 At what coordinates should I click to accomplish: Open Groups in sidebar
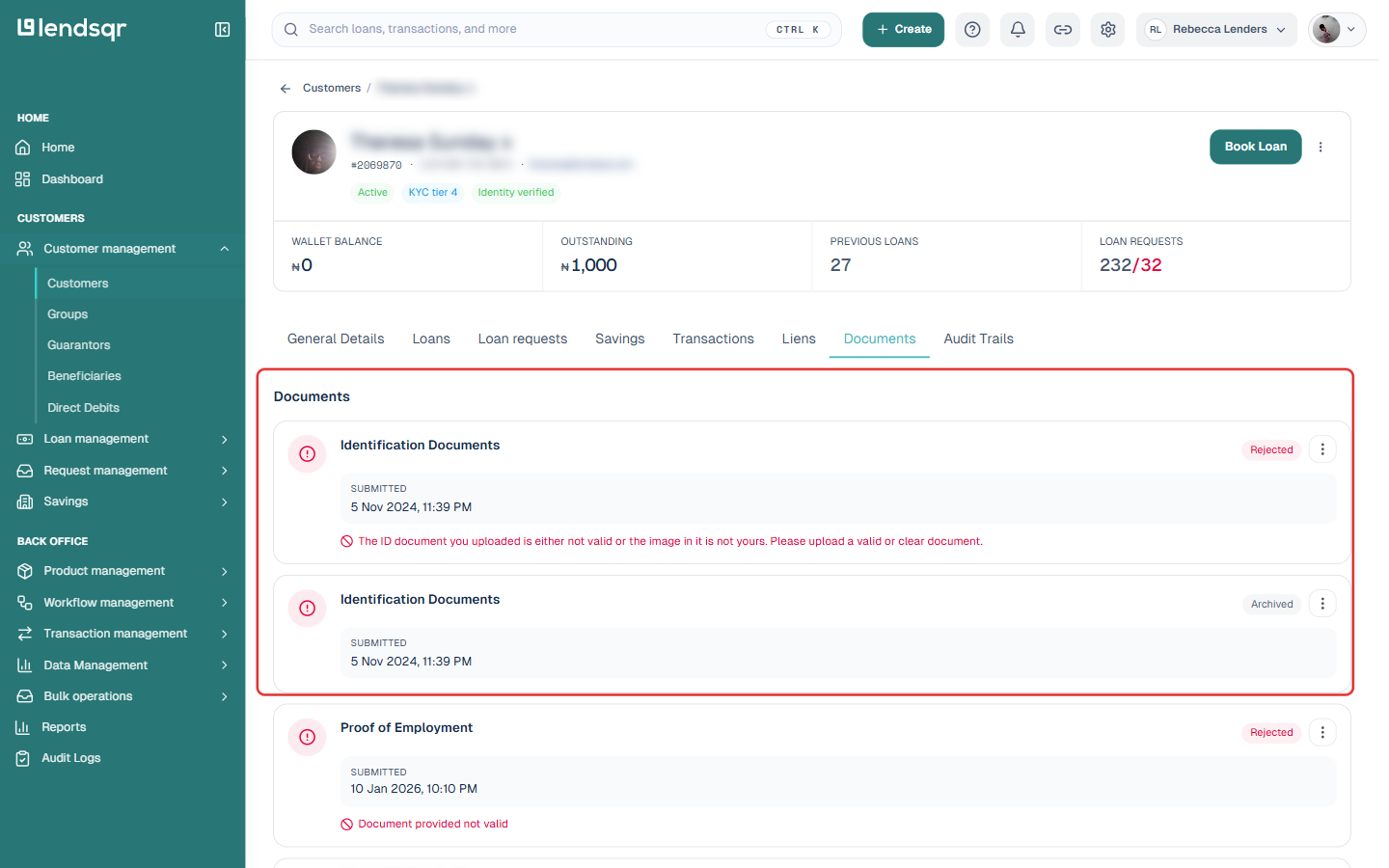click(68, 314)
